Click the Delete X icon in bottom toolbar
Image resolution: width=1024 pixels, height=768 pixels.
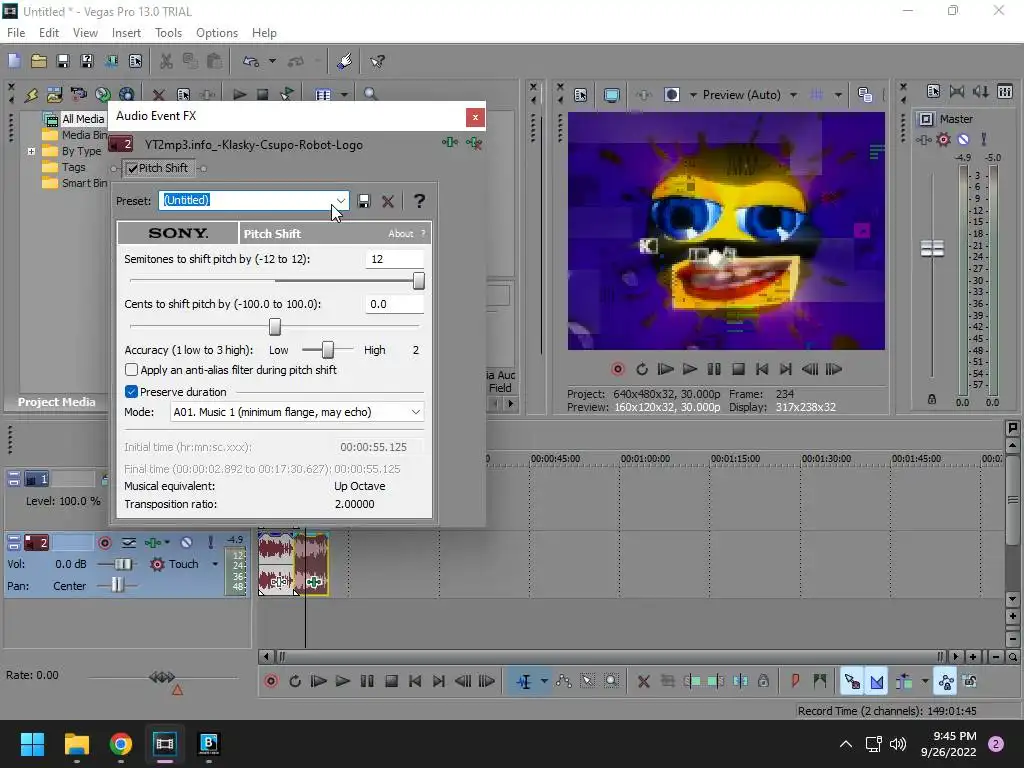click(x=644, y=682)
